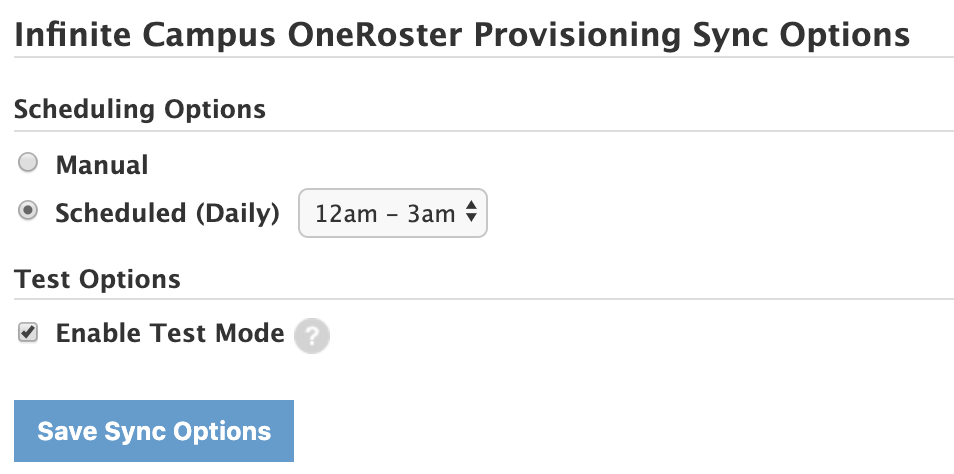Click the Test Options section heading

click(x=98, y=279)
